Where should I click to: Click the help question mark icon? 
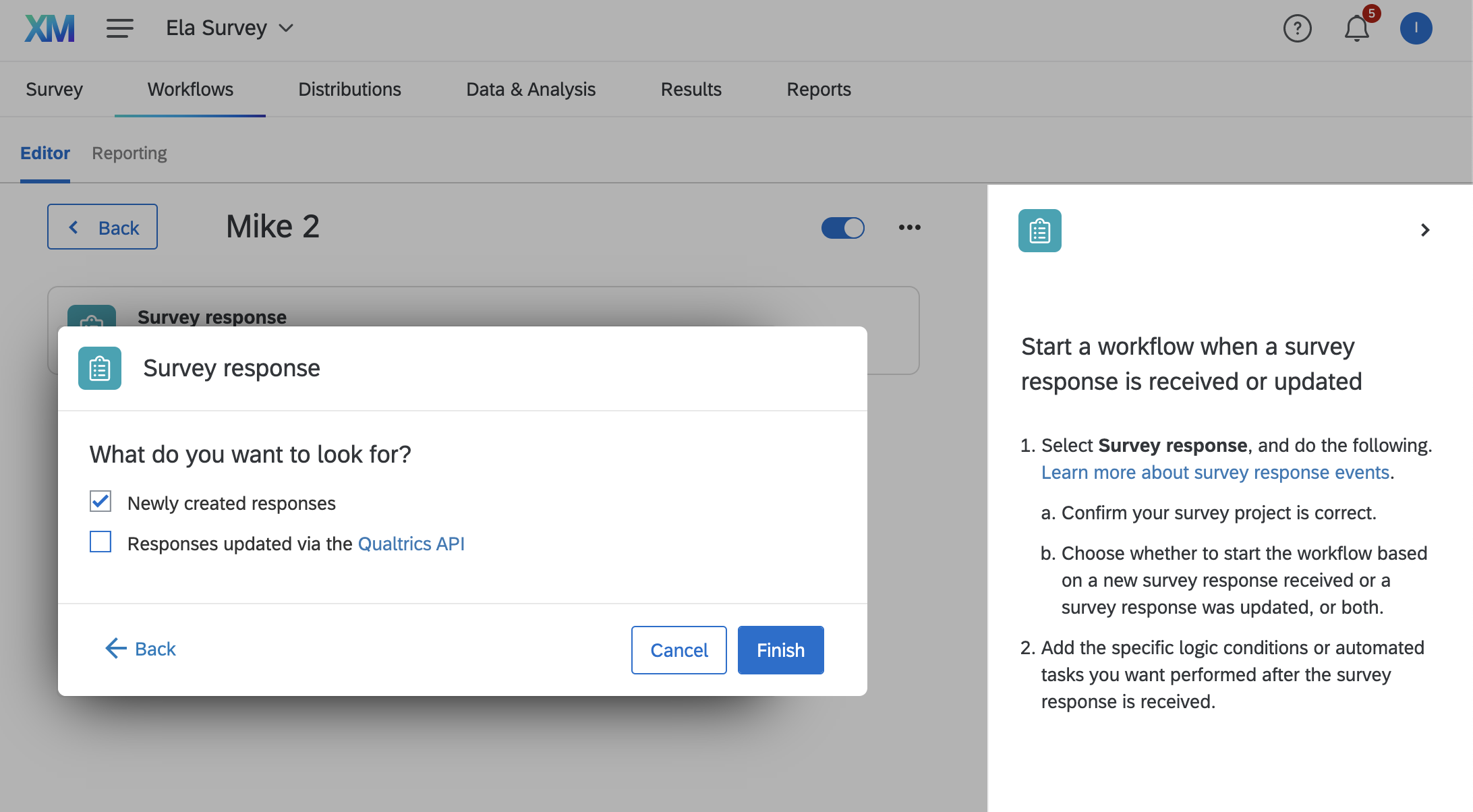(x=1297, y=27)
